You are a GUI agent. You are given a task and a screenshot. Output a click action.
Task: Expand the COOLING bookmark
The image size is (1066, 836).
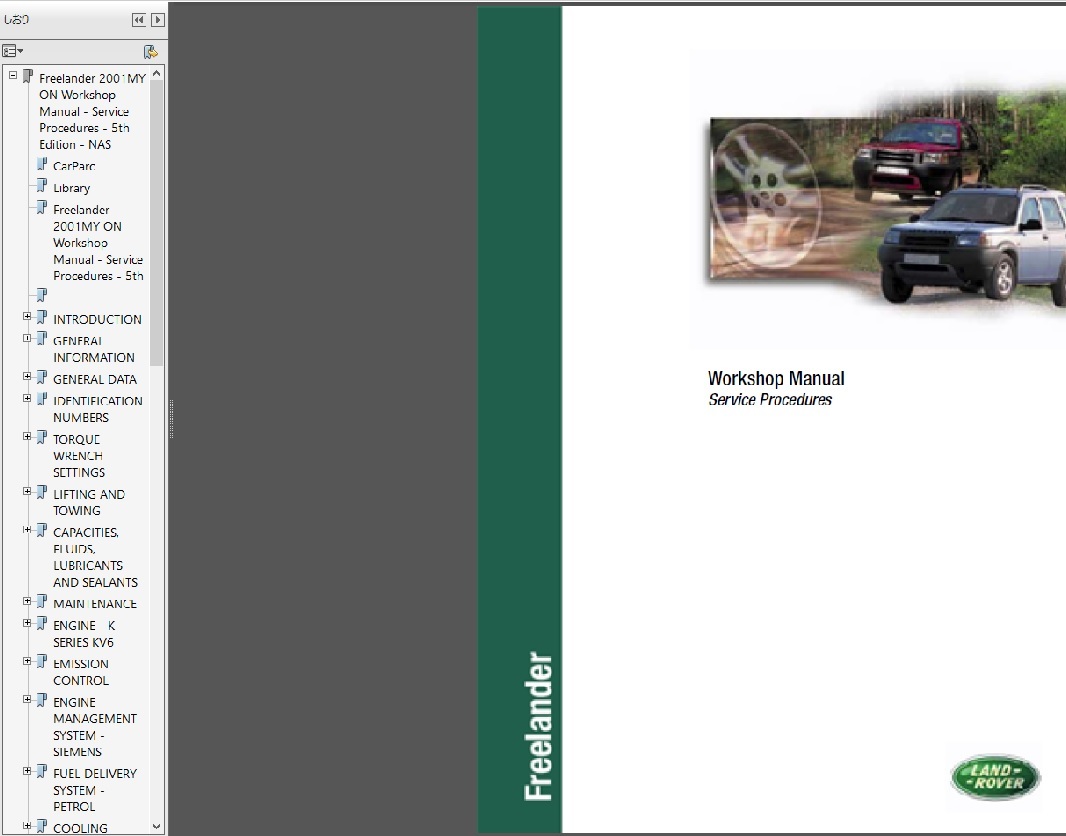tap(27, 826)
